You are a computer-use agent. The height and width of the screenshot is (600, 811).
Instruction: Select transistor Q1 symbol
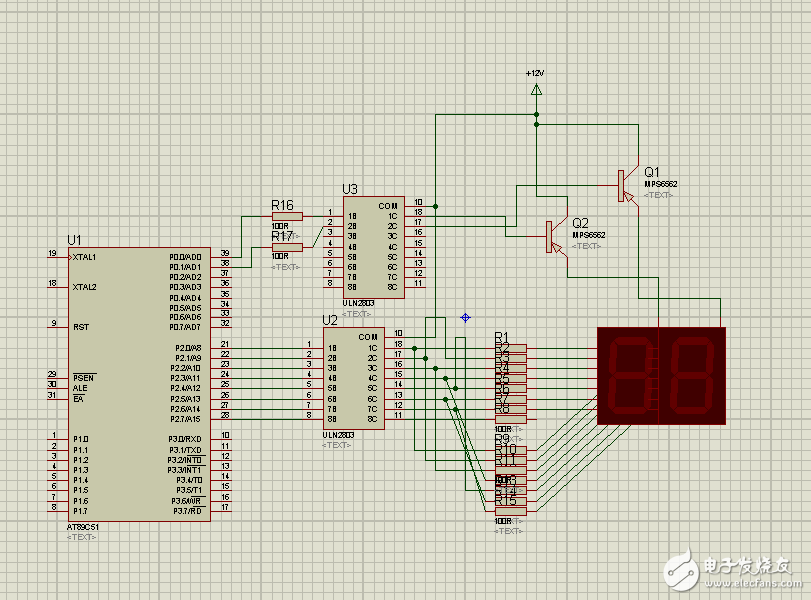[x=624, y=184]
